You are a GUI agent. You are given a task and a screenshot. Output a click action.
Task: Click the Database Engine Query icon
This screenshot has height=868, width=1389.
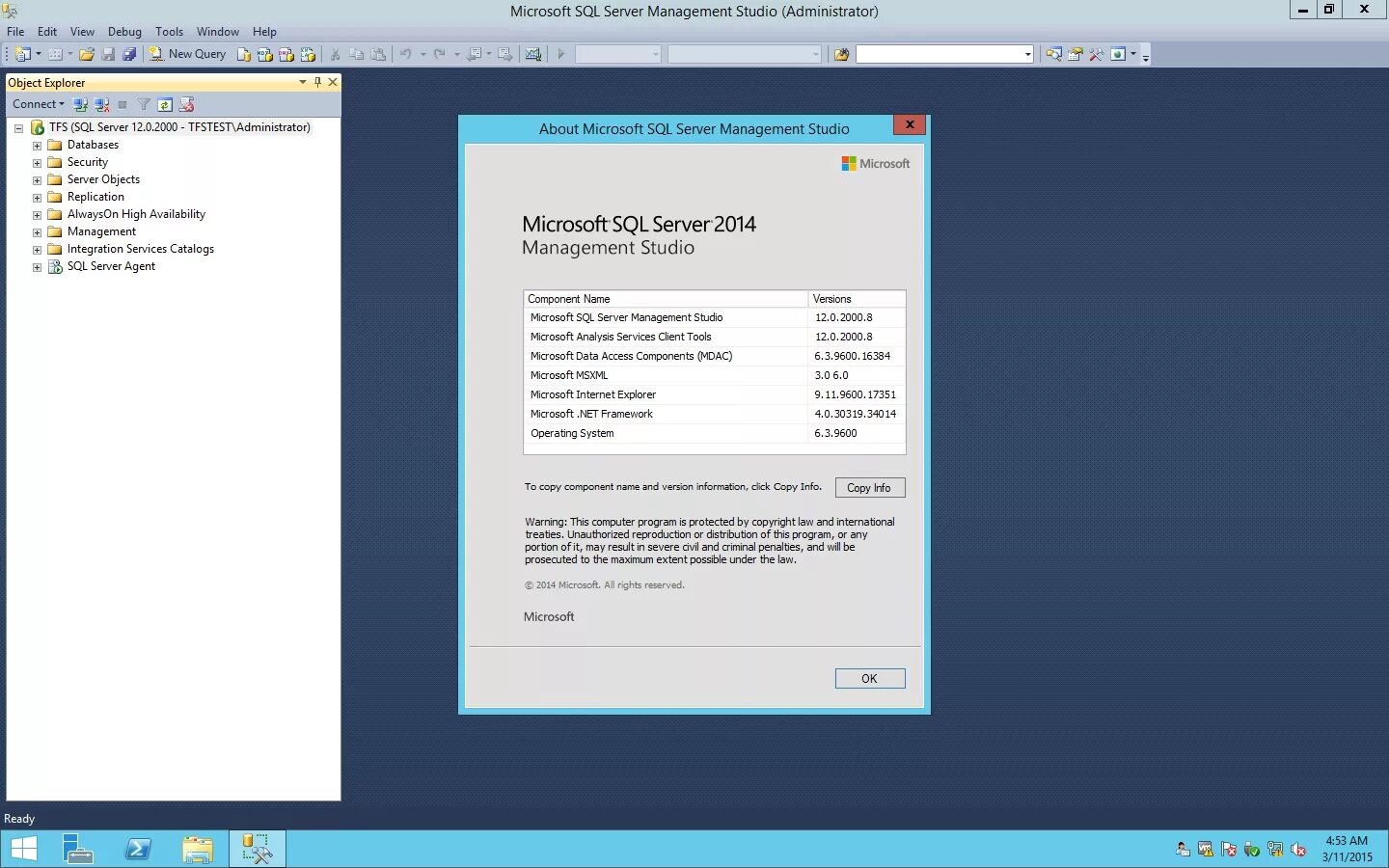244,54
